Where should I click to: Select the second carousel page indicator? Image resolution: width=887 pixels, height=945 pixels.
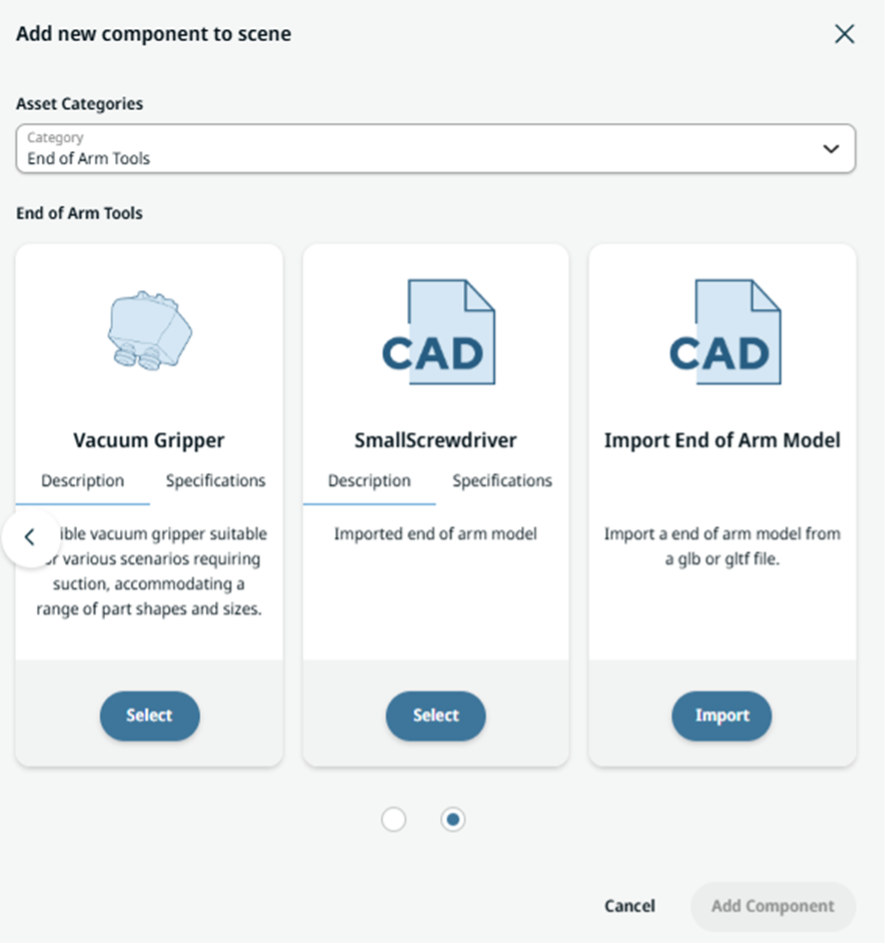coord(453,820)
